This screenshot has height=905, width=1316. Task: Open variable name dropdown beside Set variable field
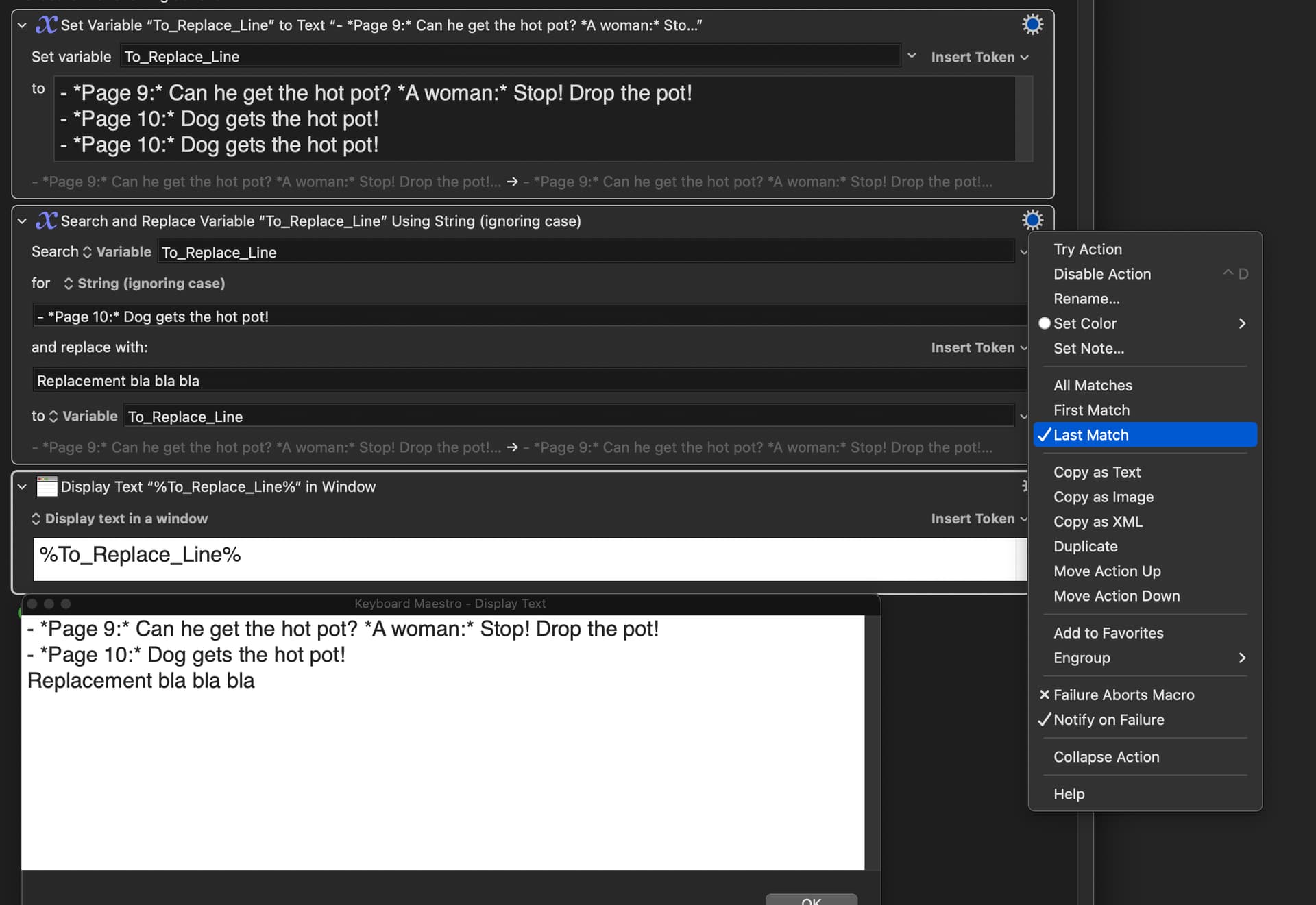[x=912, y=56]
